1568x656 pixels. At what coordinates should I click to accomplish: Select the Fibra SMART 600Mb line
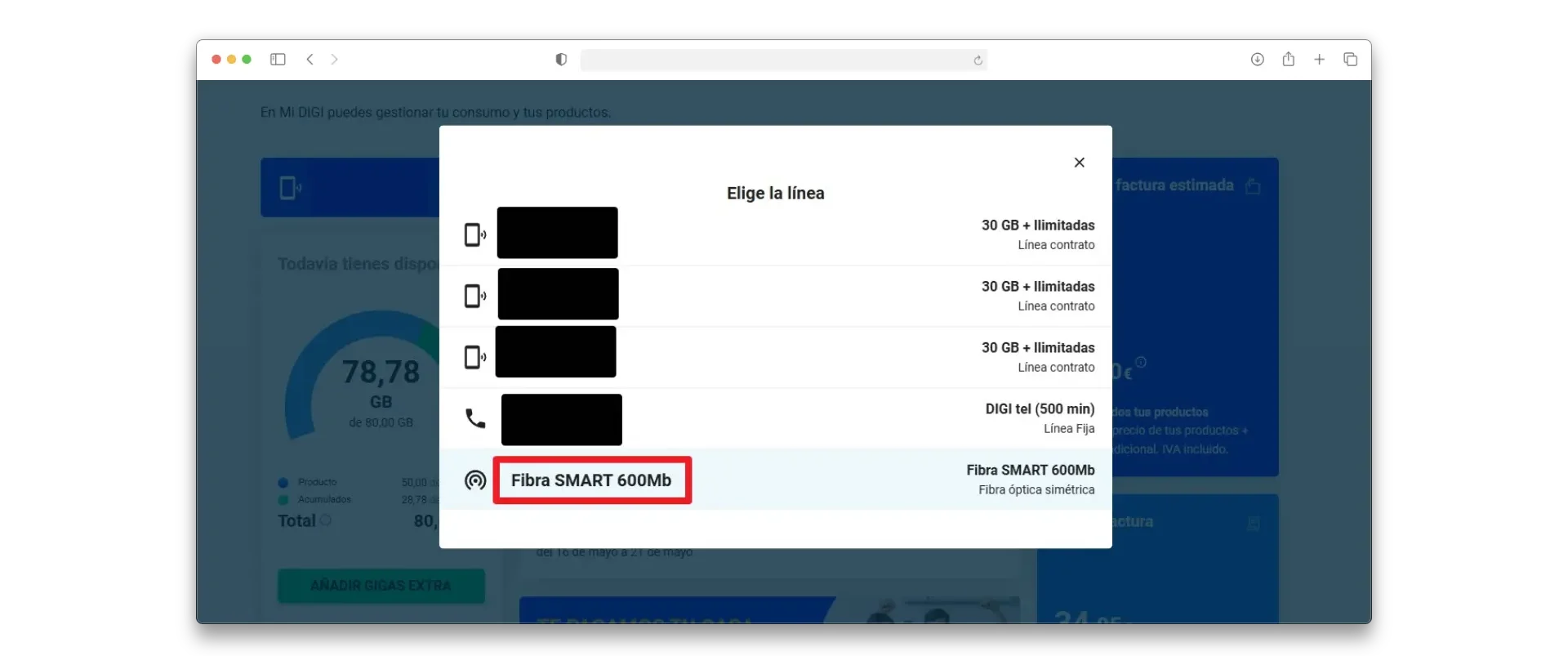pyautogui.click(x=775, y=480)
